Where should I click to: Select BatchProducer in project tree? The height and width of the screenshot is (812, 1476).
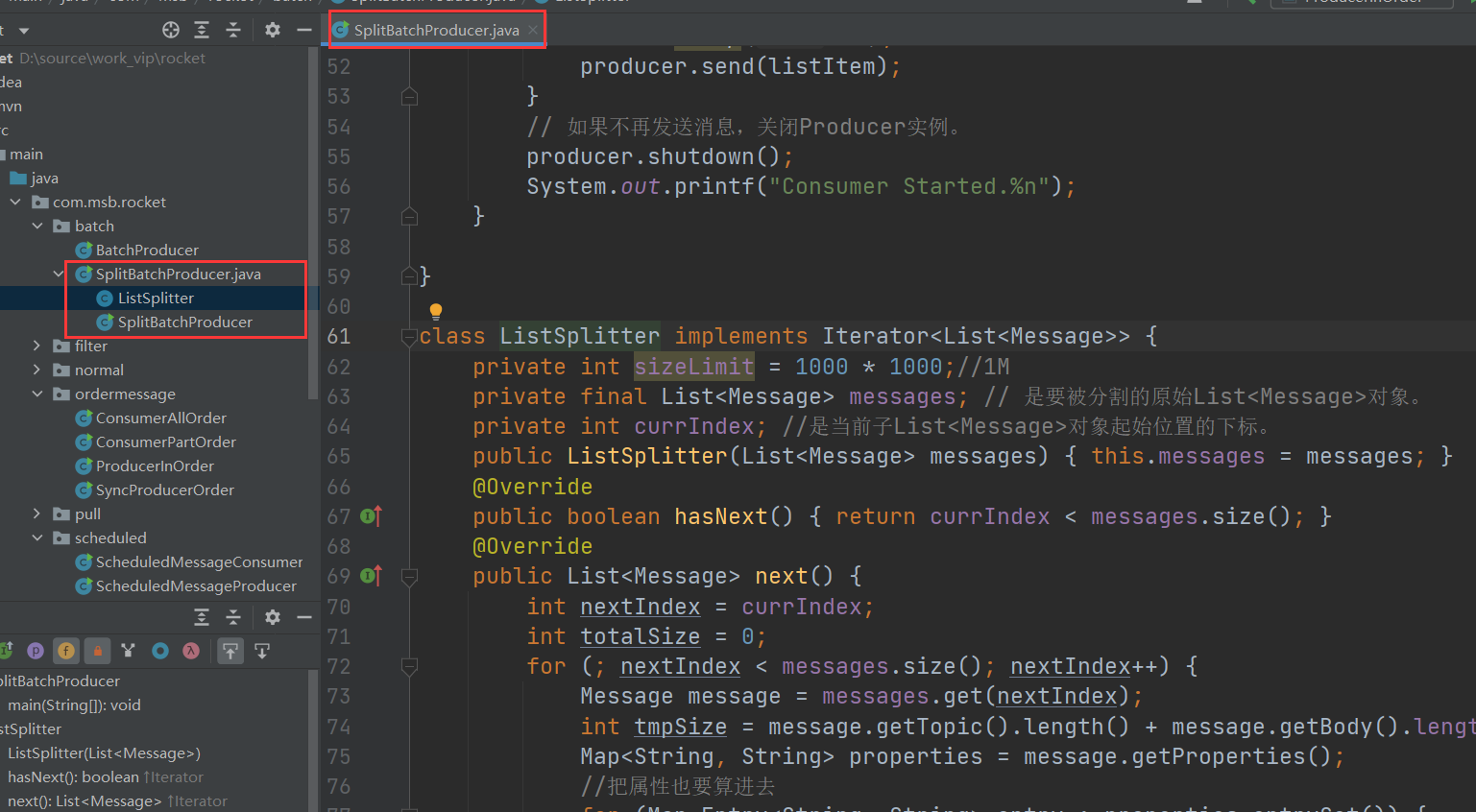tap(147, 250)
